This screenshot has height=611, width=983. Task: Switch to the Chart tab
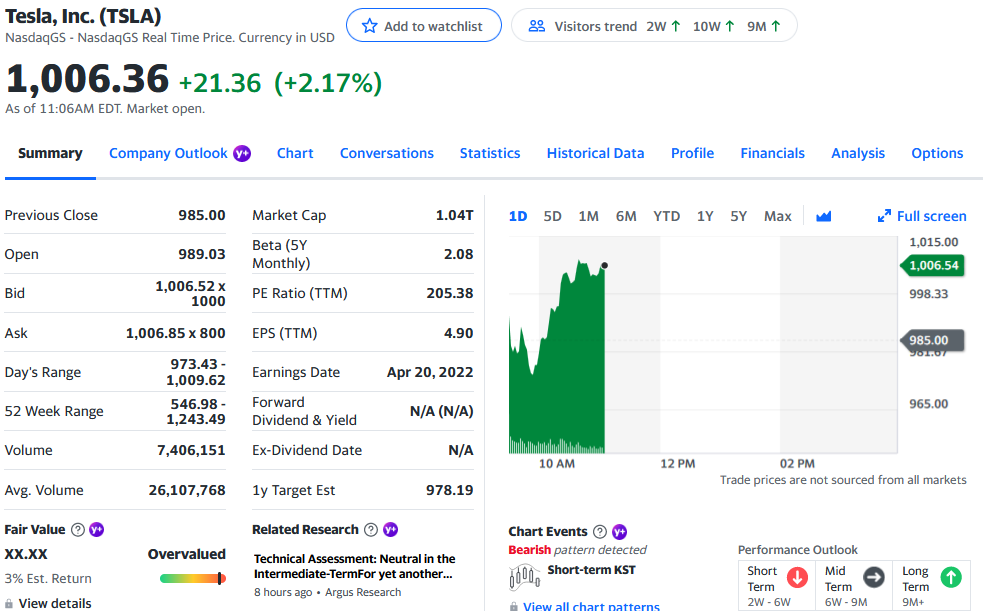pos(295,154)
